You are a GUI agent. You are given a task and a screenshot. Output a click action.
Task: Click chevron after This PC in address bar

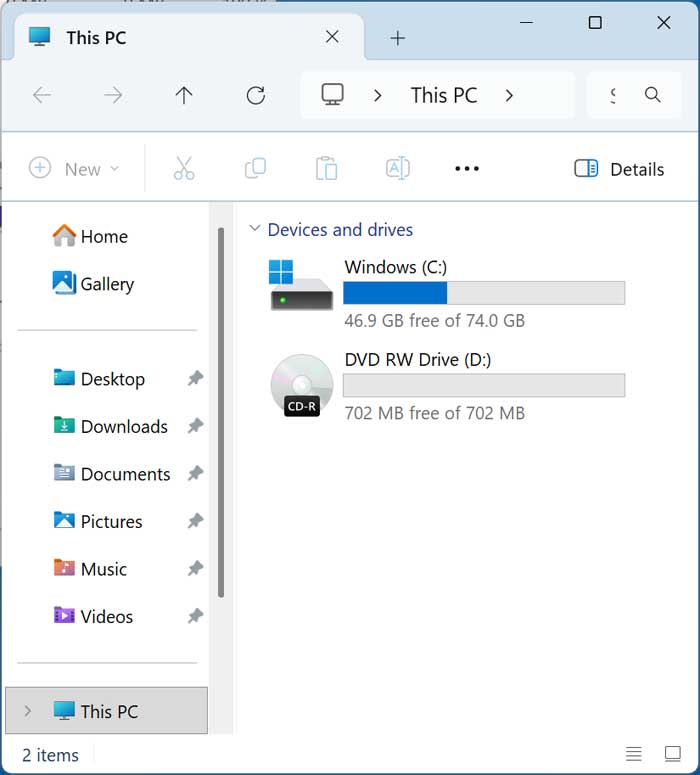click(x=509, y=95)
